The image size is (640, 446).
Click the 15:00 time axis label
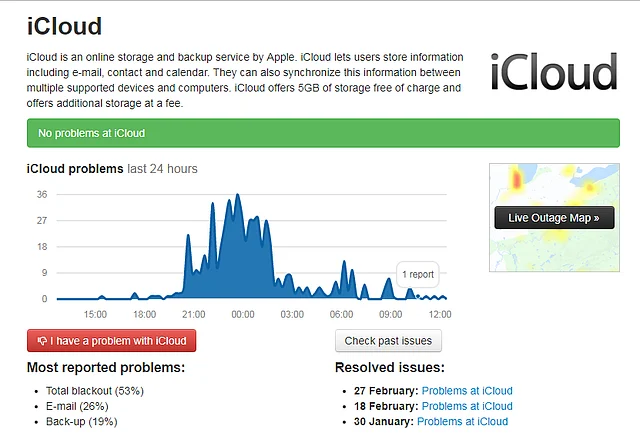(x=95, y=315)
